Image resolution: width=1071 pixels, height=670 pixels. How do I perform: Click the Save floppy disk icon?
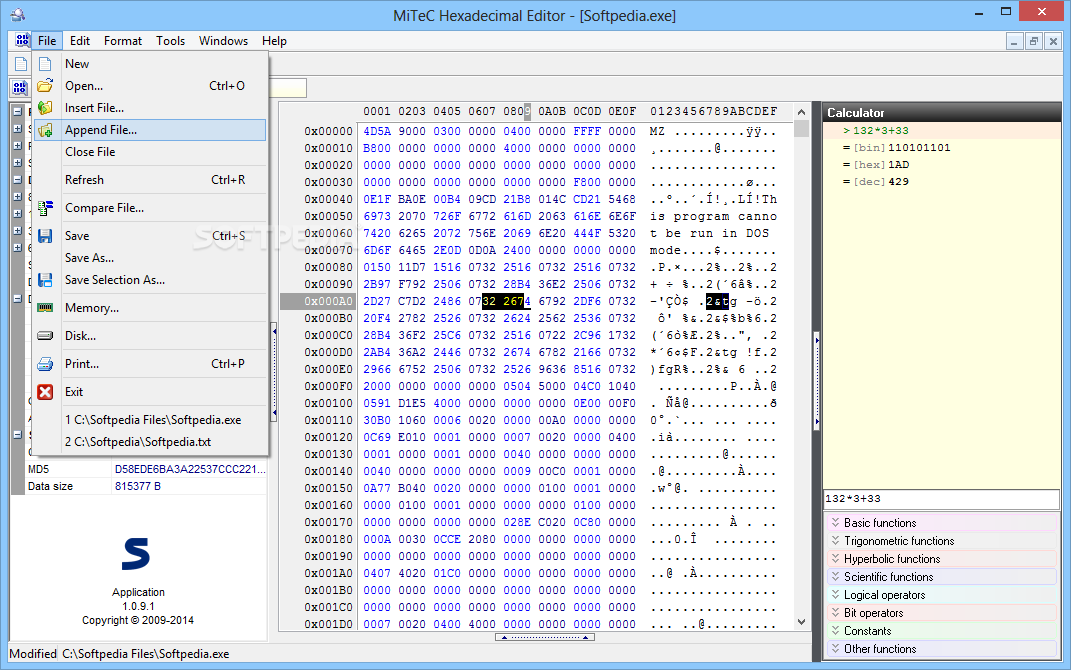[x=45, y=236]
